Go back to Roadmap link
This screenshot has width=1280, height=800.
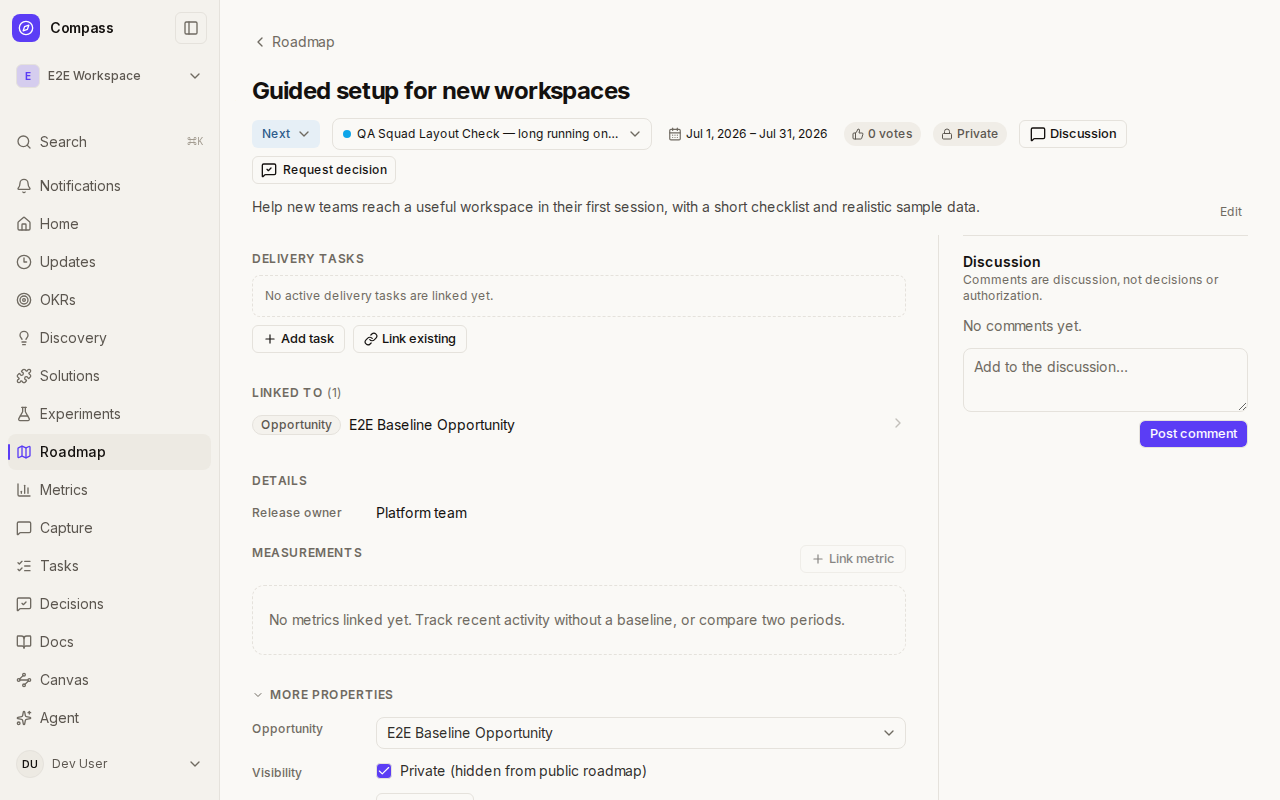[294, 42]
